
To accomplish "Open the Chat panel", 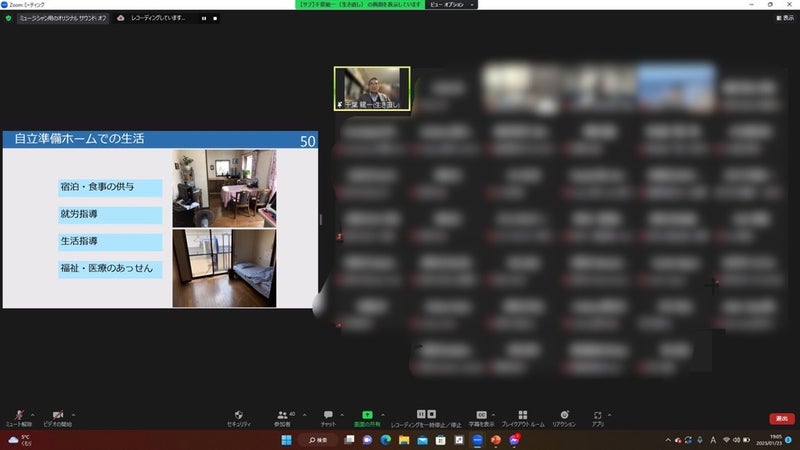I will tap(328, 418).
